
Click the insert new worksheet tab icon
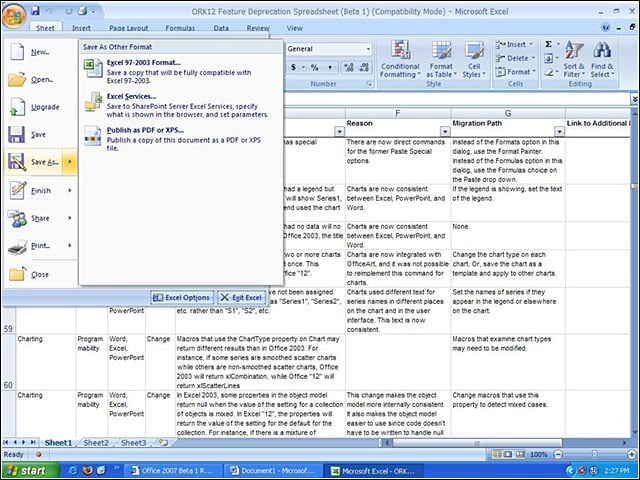point(163,442)
